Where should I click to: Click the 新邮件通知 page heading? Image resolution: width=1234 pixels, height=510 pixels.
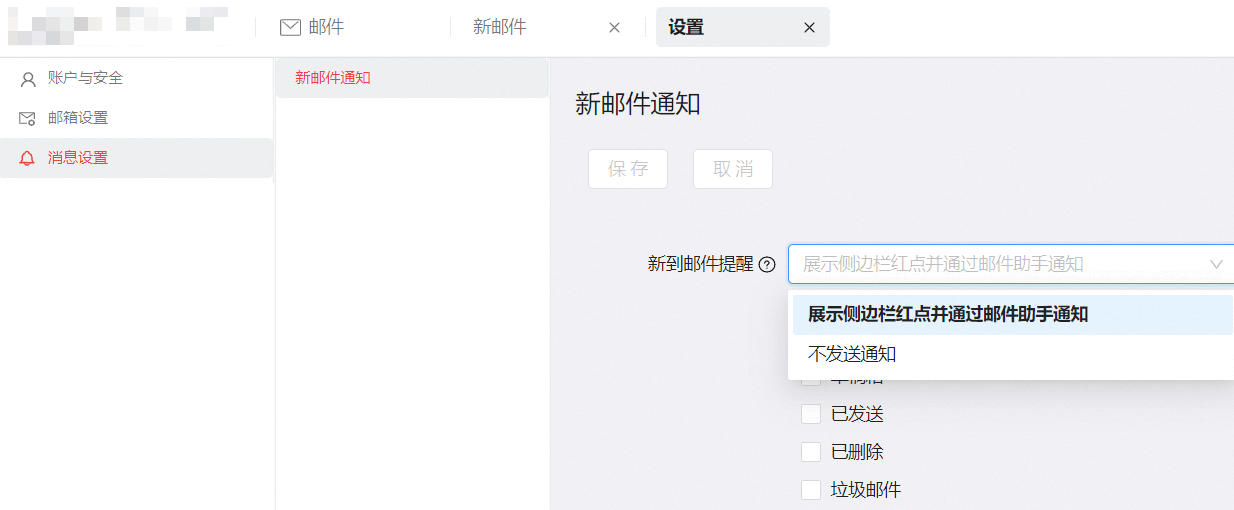click(638, 105)
